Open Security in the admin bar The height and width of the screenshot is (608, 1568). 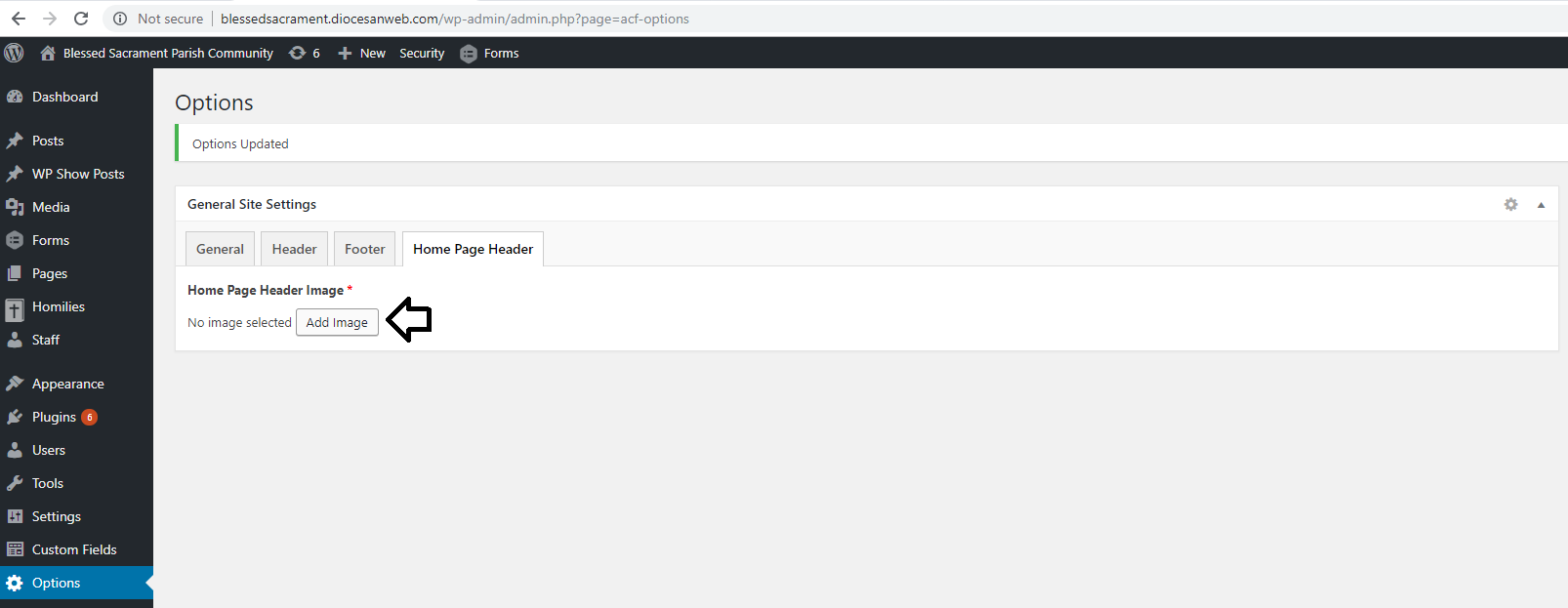tap(422, 53)
